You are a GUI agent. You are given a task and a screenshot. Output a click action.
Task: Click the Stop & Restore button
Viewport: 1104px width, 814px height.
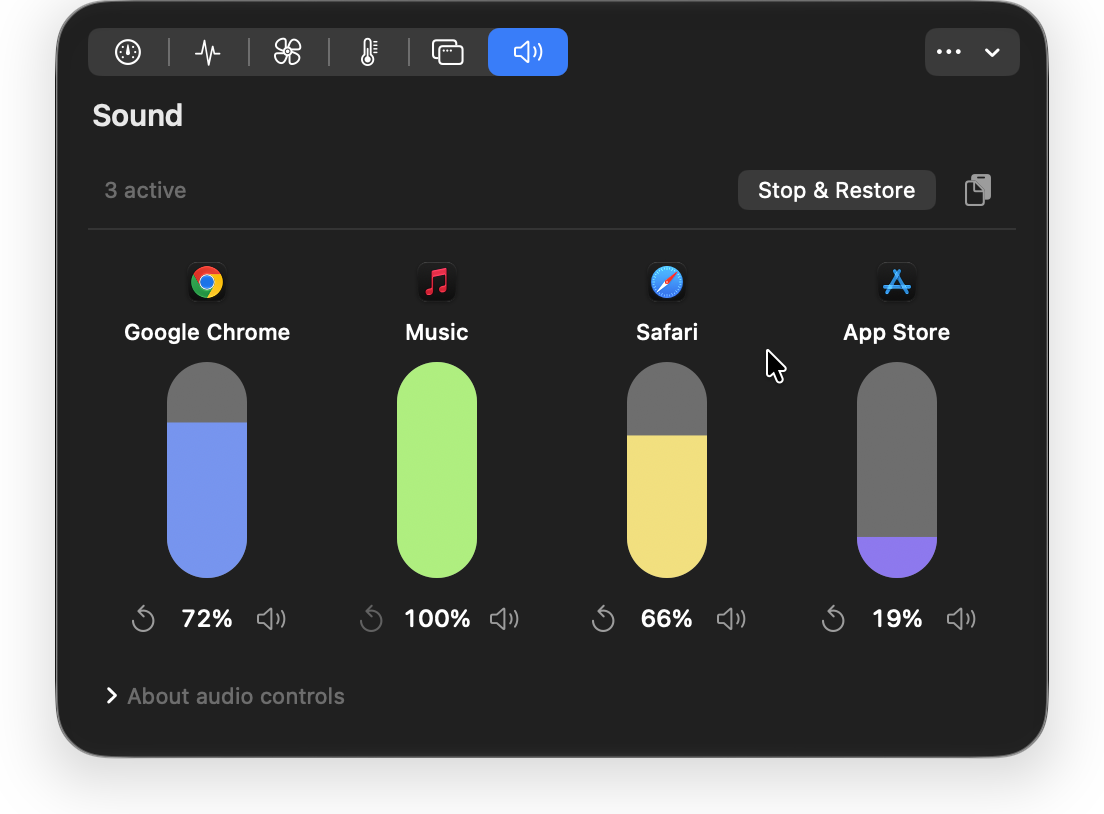click(836, 190)
